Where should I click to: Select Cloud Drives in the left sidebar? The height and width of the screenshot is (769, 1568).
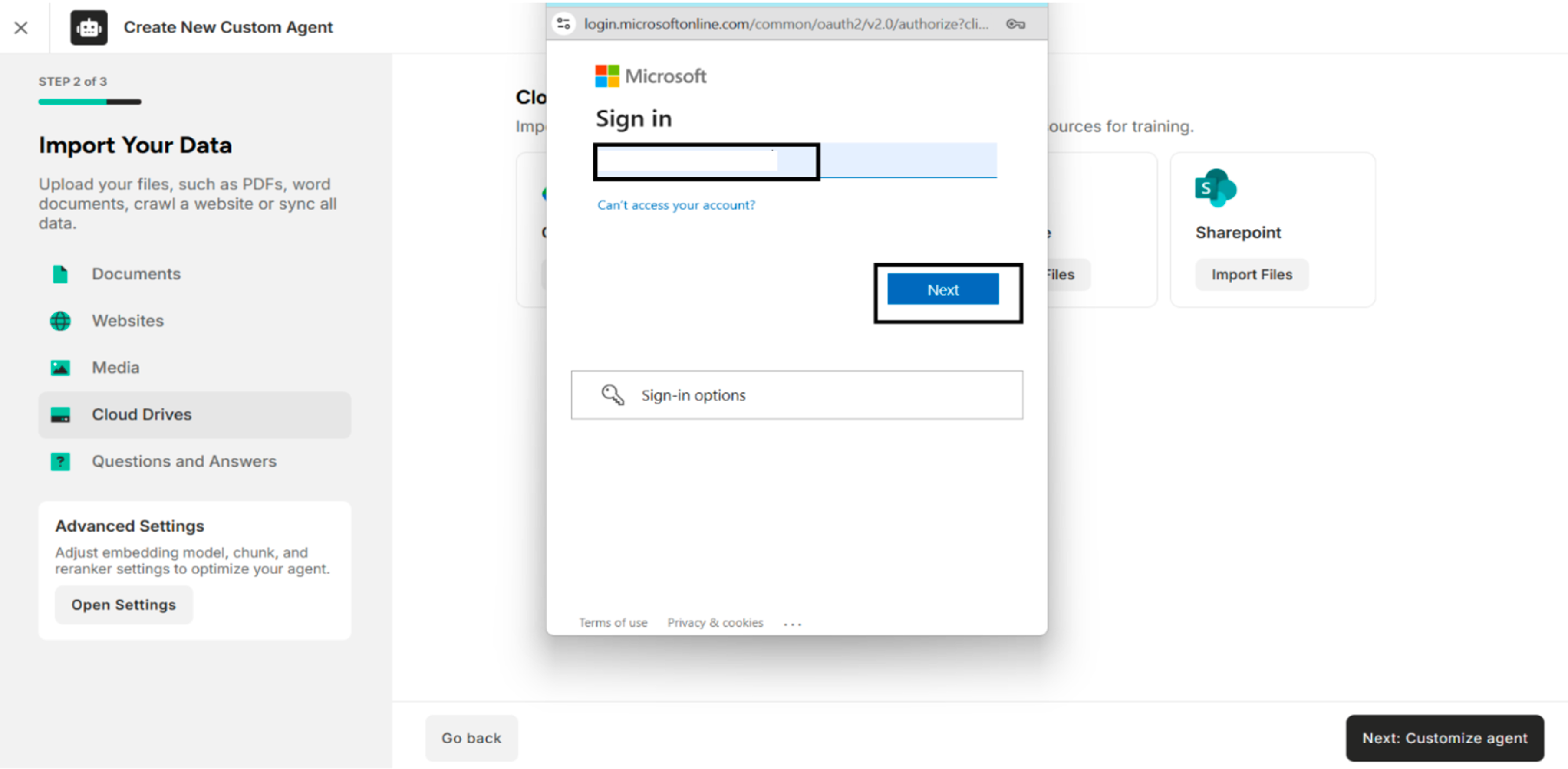[x=141, y=414]
